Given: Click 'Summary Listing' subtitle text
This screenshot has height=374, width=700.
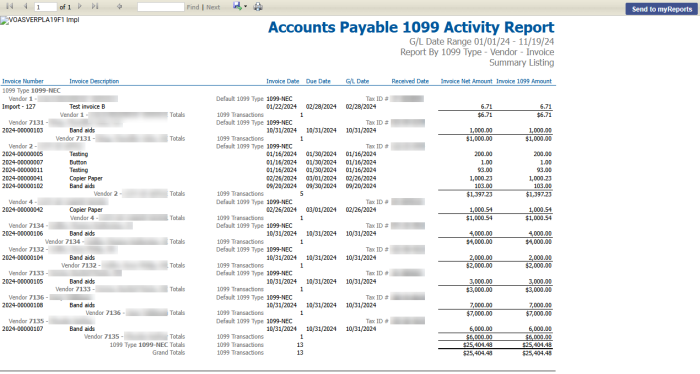Looking at the screenshot, I should coord(522,62).
